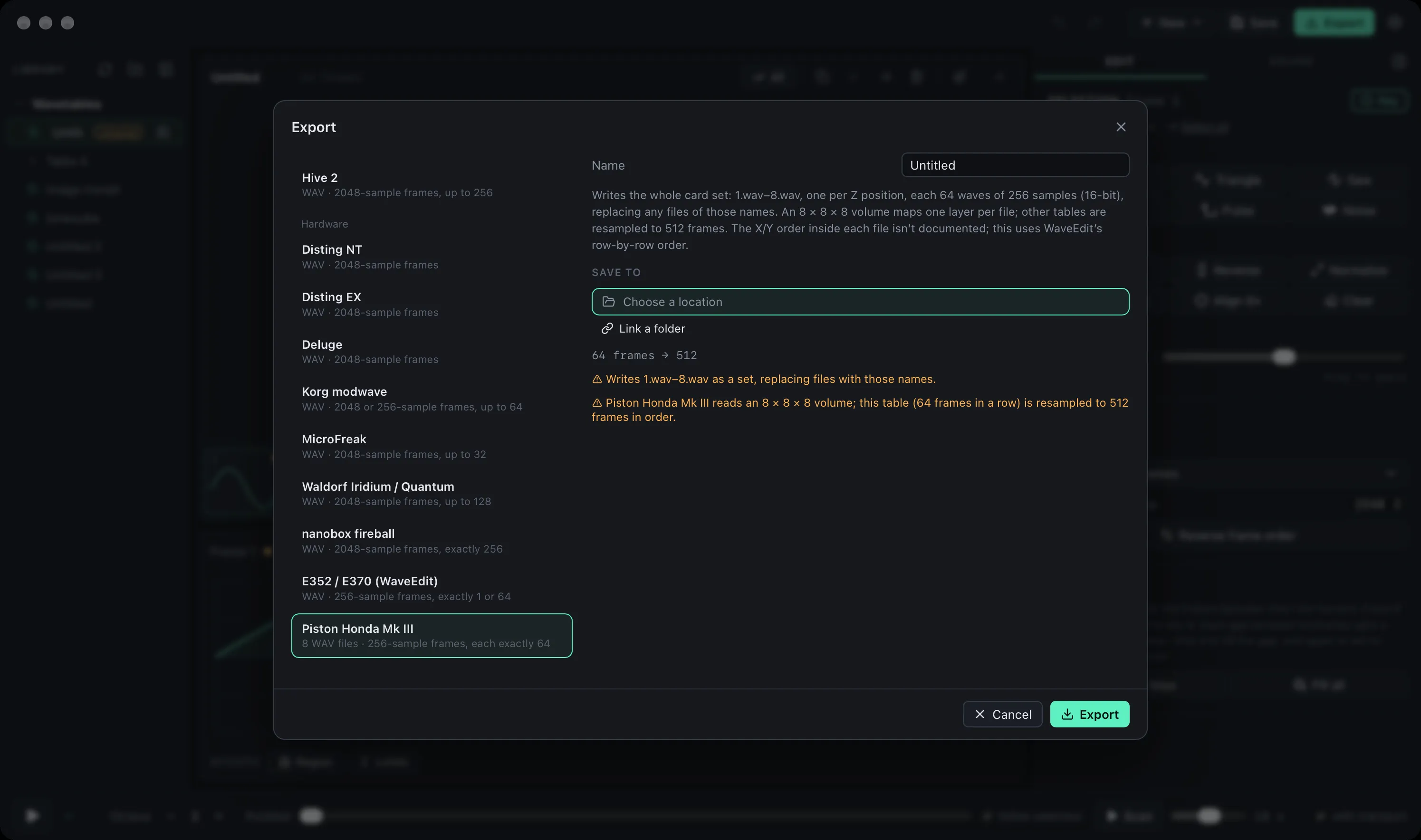The image size is (1421, 840).
Task: Click the chain-link icon beside Link a folder
Action: click(x=607, y=328)
